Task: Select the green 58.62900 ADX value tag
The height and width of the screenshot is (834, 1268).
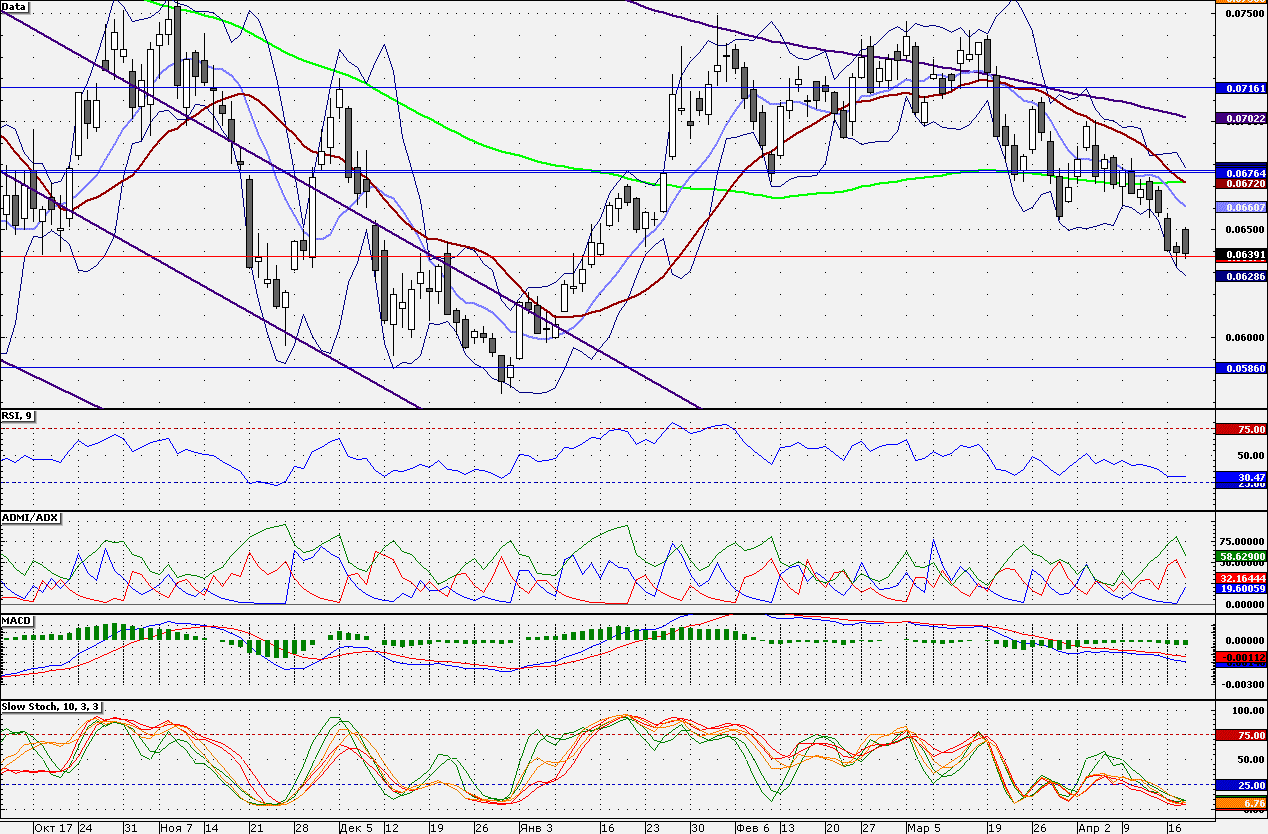Action: 1241,555
